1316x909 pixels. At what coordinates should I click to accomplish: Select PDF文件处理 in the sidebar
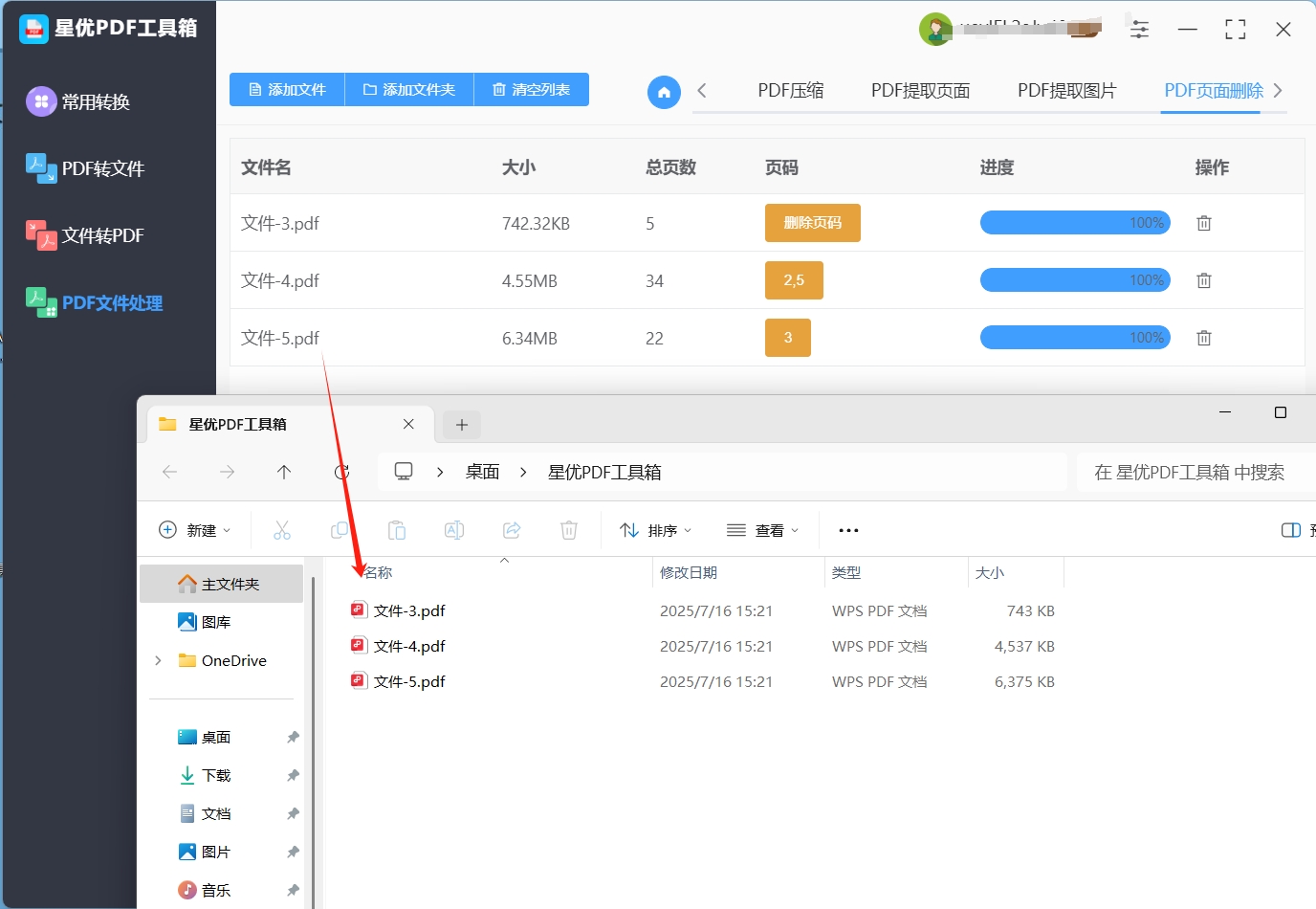(94, 302)
